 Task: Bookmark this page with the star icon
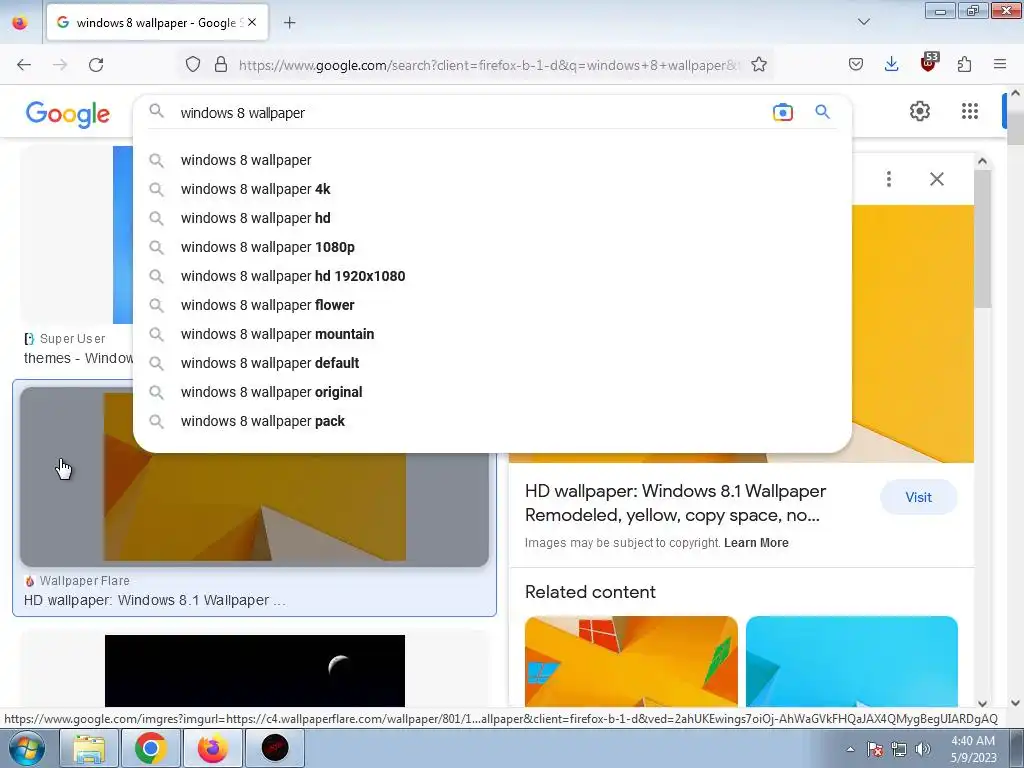[759, 65]
